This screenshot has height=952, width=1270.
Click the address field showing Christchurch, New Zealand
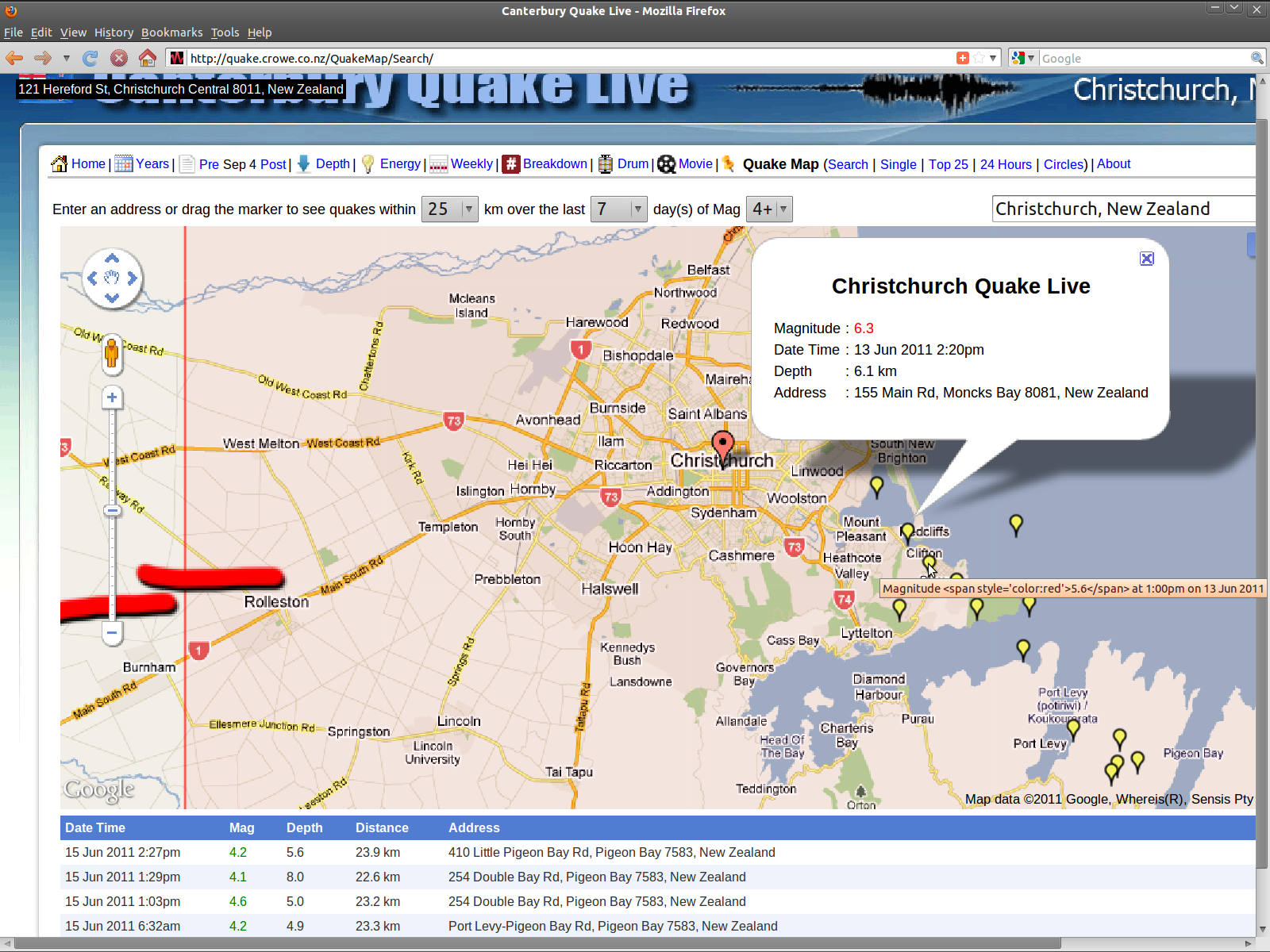1124,209
